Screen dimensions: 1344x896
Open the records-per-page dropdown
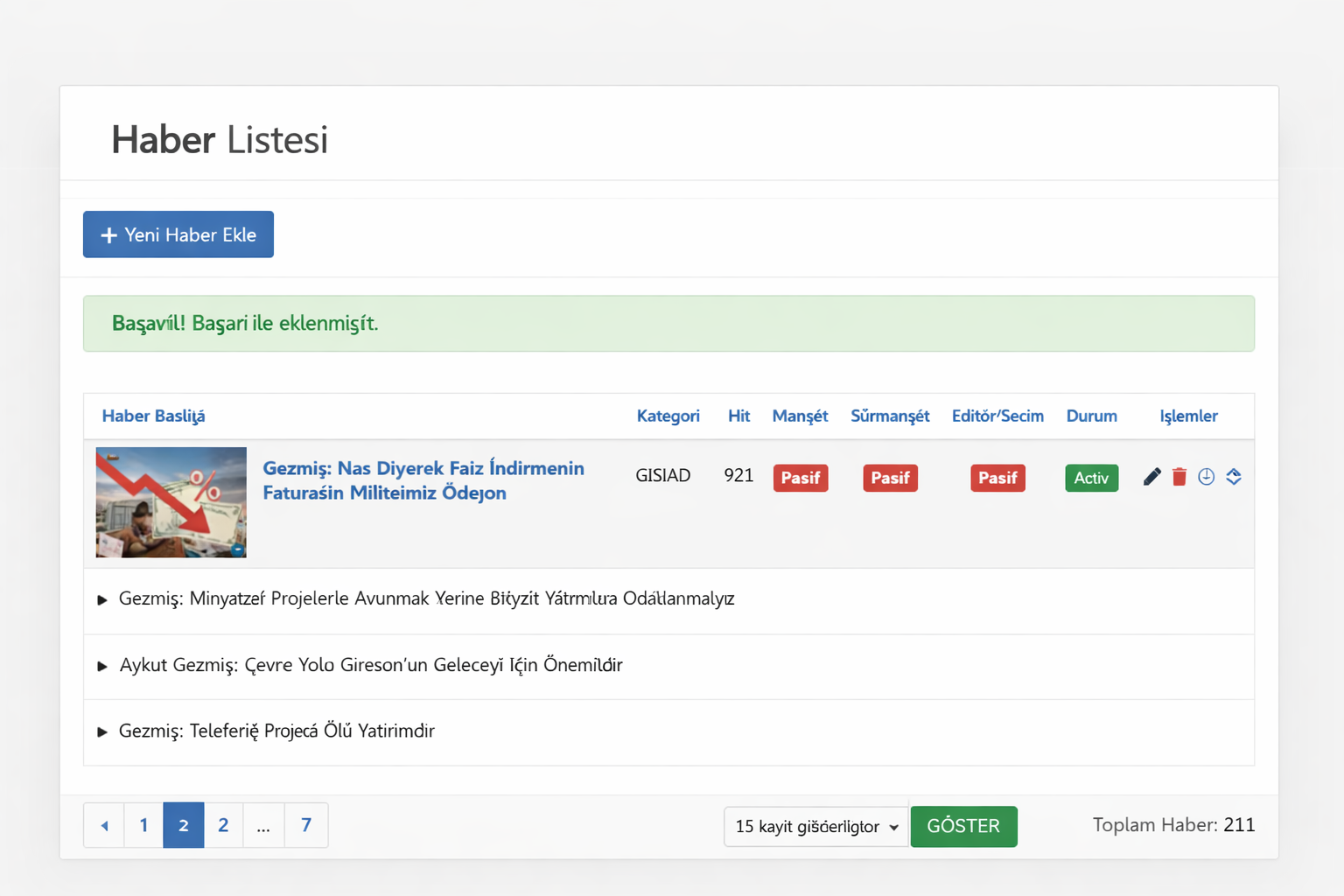click(815, 827)
